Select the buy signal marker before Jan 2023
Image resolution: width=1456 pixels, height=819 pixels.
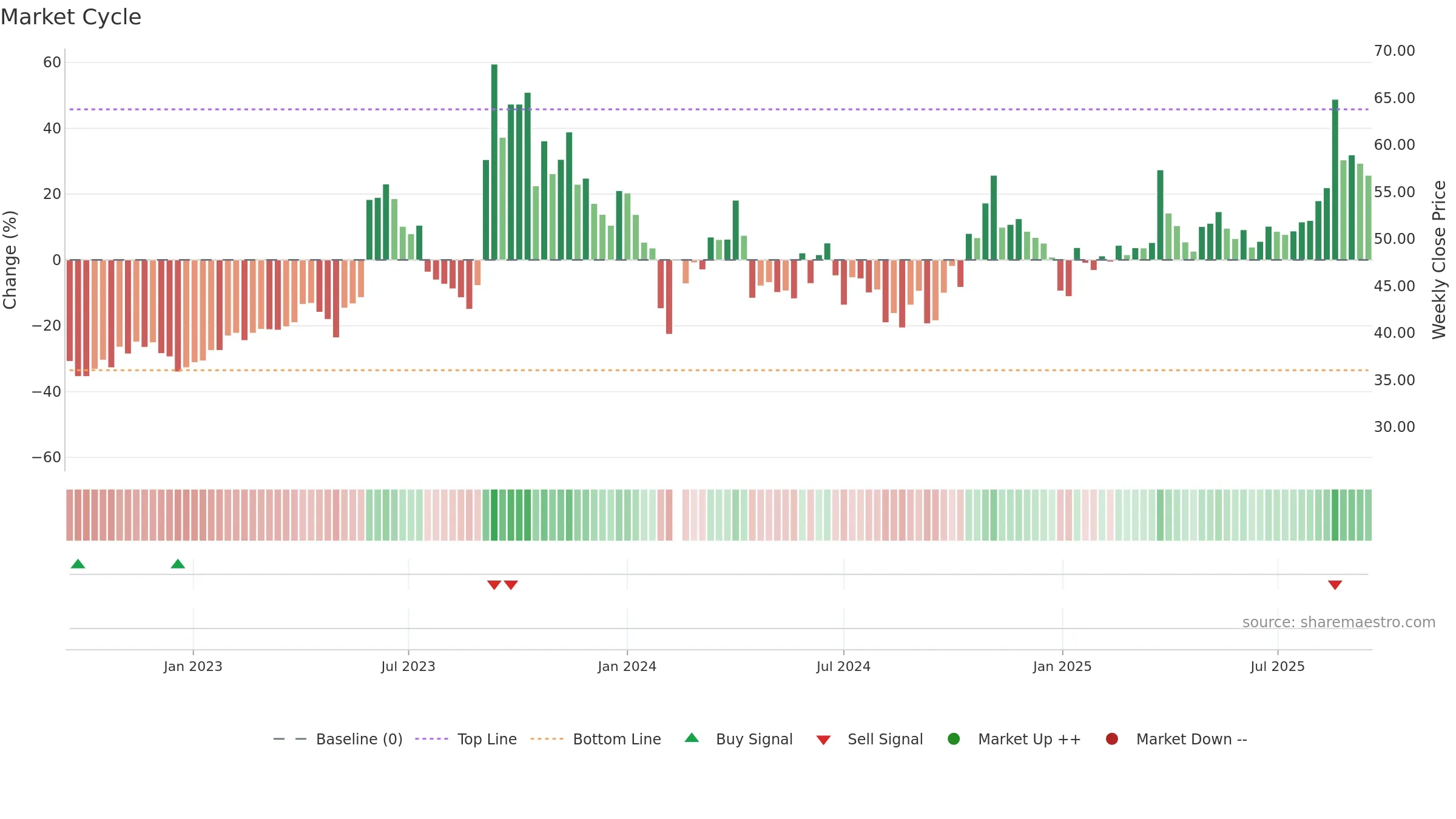pos(178,564)
